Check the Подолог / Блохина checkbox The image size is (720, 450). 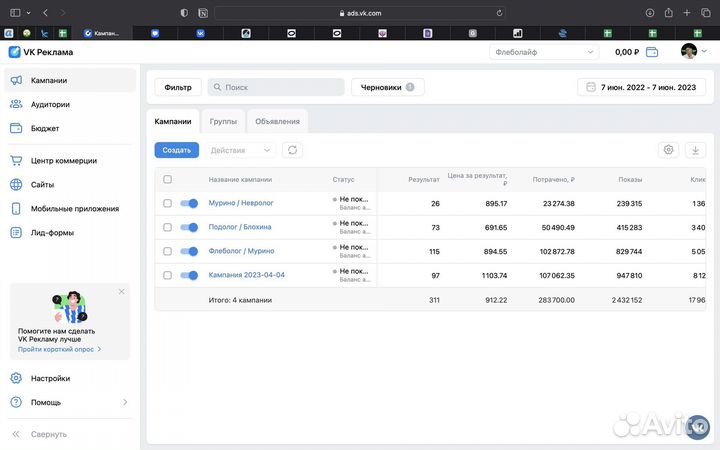[167, 227]
